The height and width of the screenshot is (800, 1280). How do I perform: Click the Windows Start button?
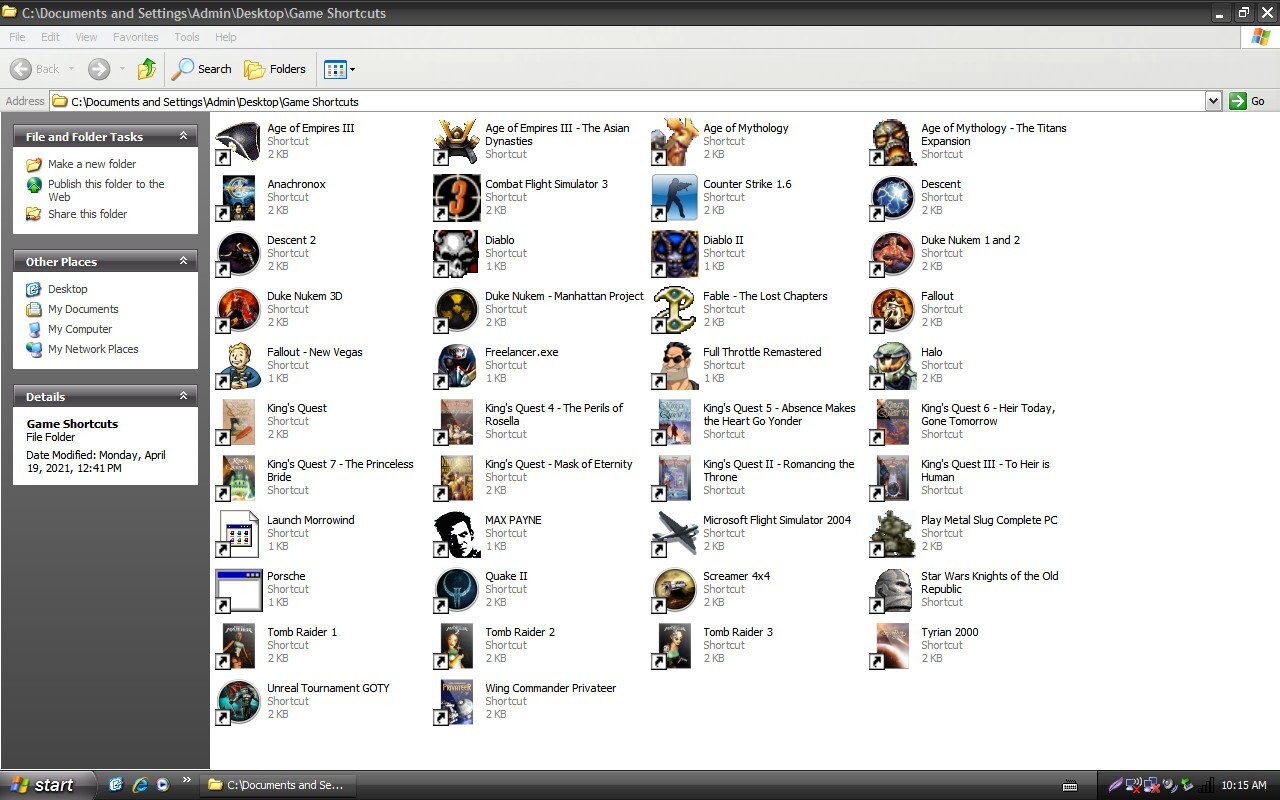(47, 785)
